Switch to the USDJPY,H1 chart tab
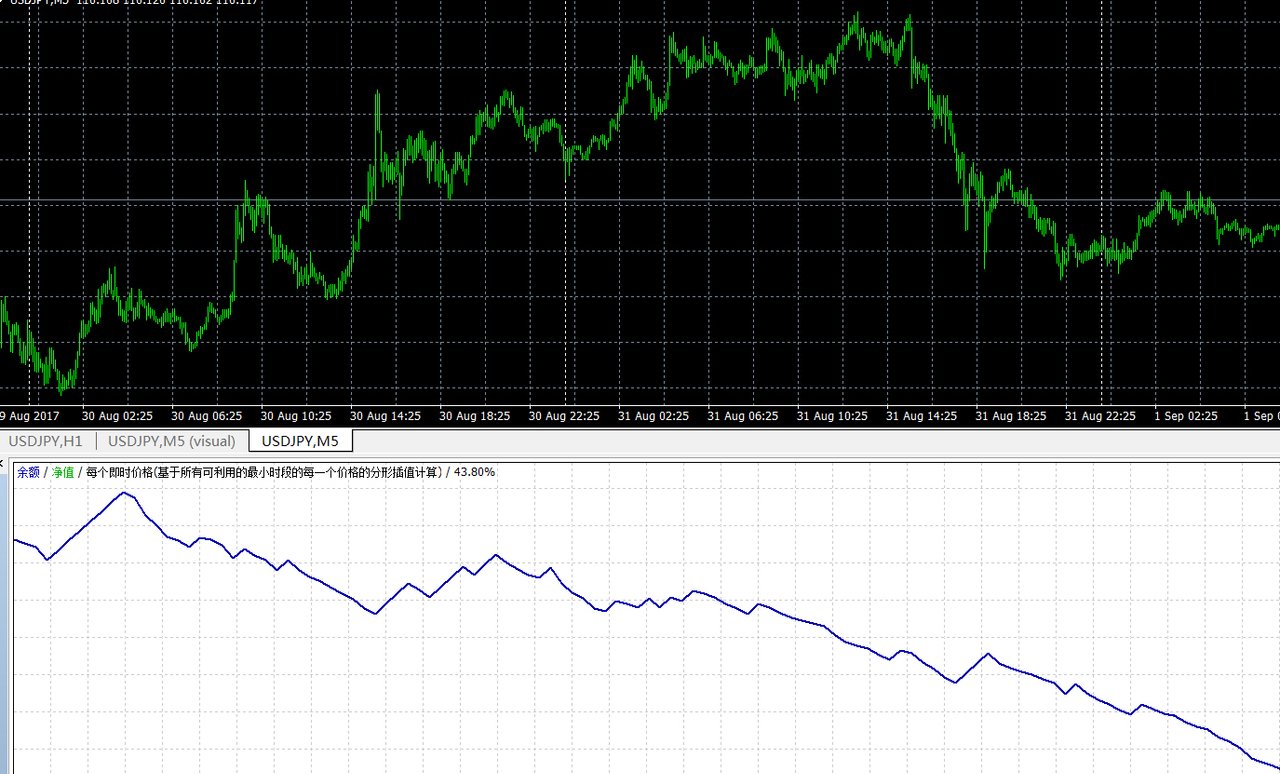The height and width of the screenshot is (774, 1280). 45,441
